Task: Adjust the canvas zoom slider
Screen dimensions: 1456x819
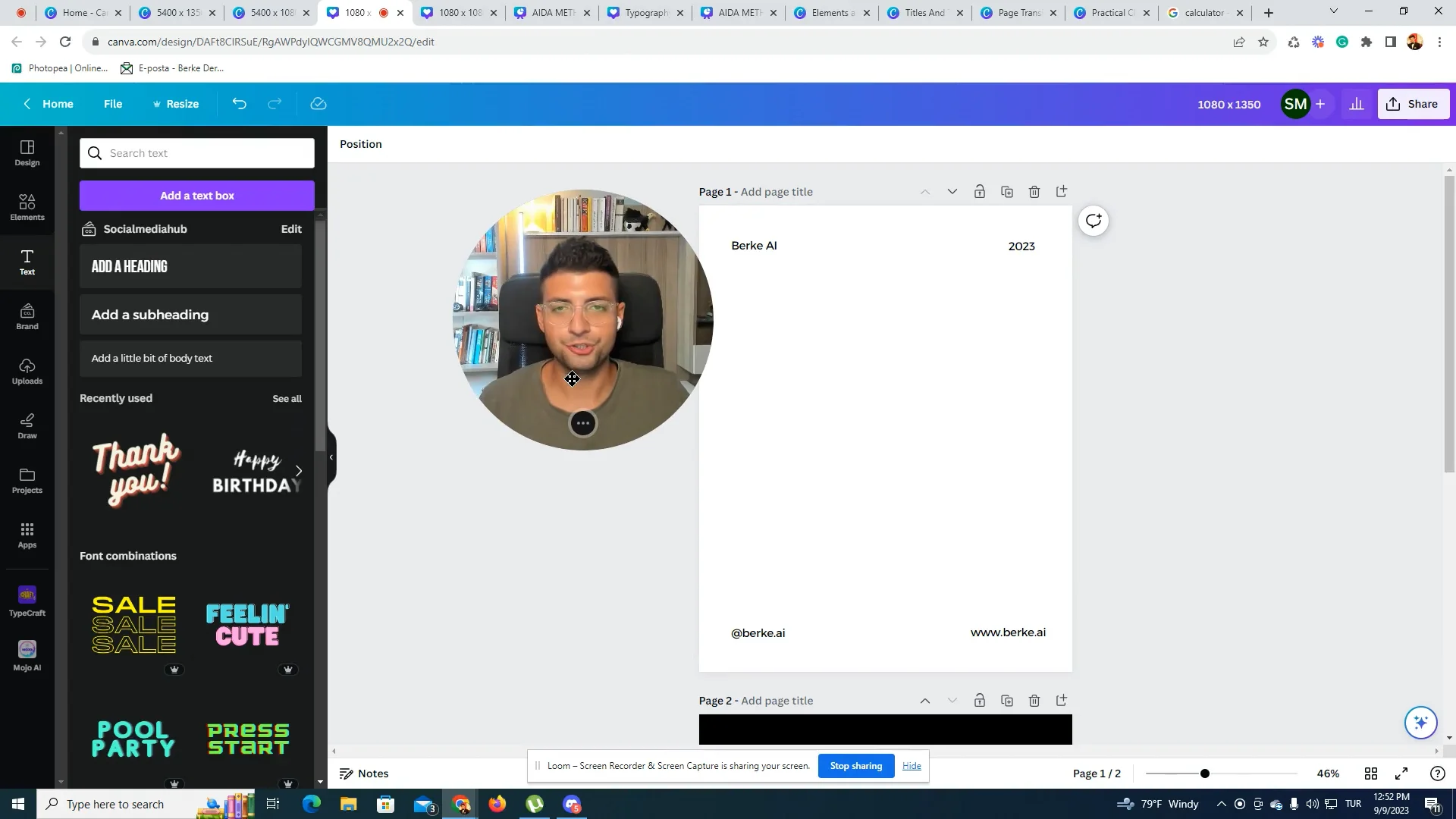Action: tap(1205, 773)
